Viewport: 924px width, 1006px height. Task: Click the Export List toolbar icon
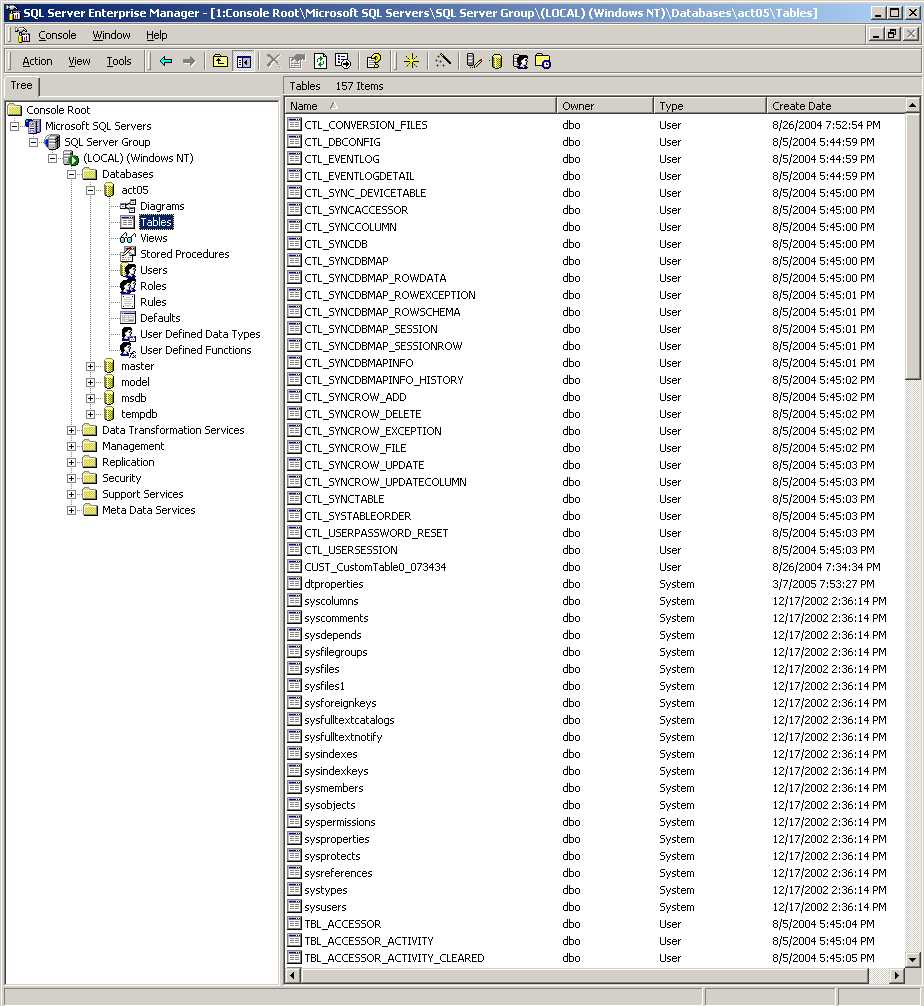click(343, 62)
